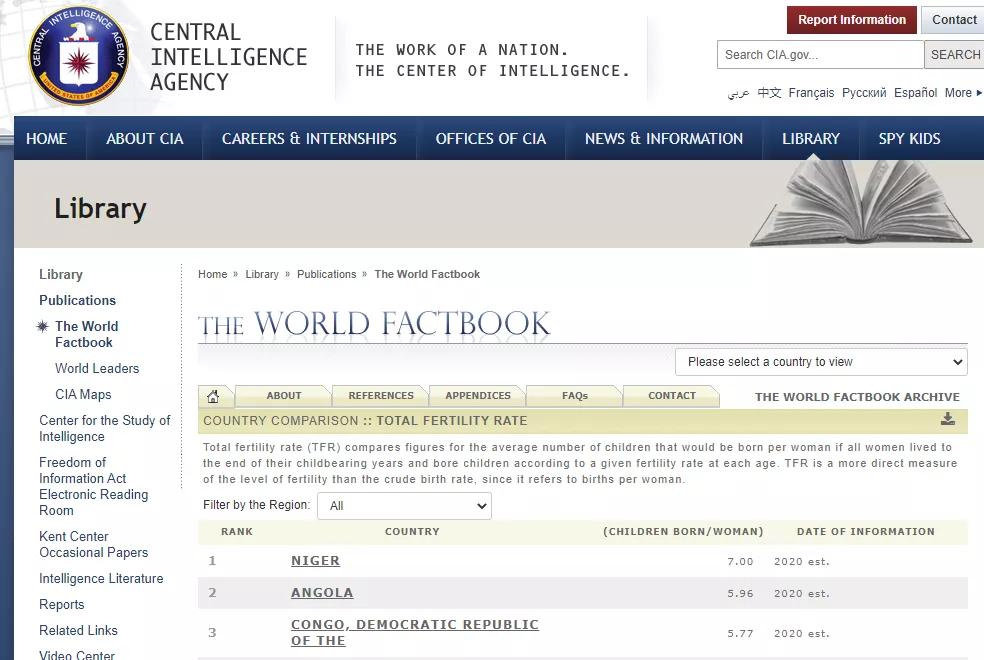Switch to the Factbook ABOUT tab
Image resolution: width=984 pixels, height=660 pixels.
tap(284, 396)
